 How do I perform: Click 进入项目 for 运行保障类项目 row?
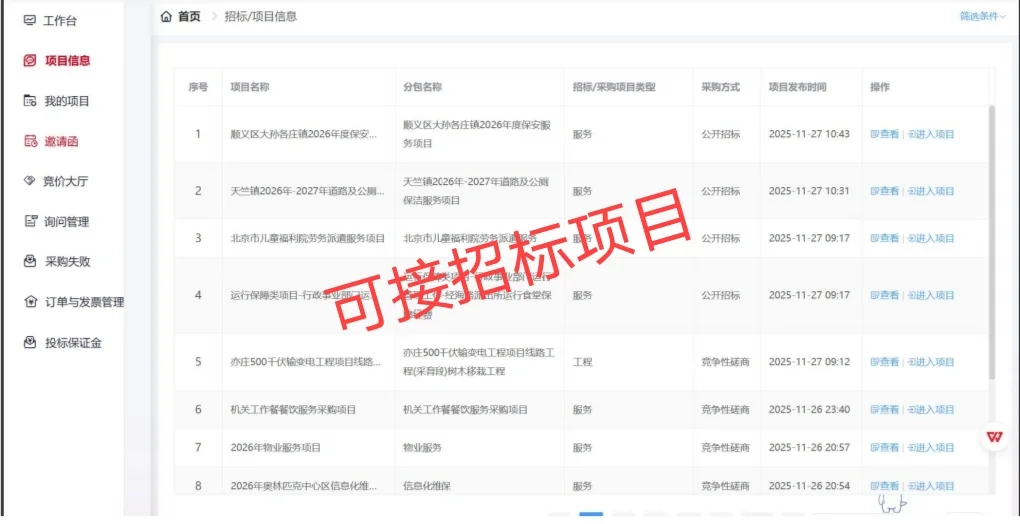(931, 295)
